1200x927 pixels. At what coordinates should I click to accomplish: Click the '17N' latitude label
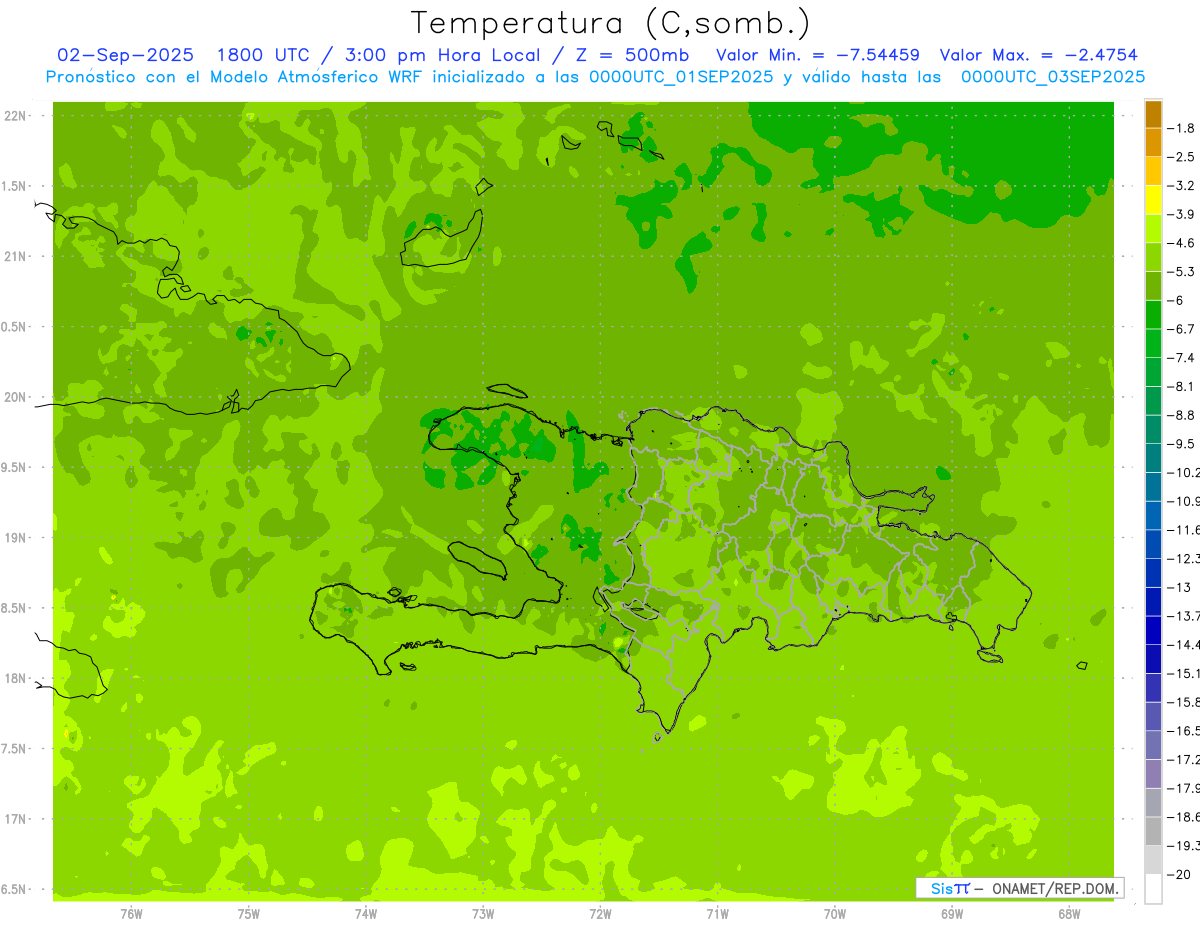coord(15,819)
